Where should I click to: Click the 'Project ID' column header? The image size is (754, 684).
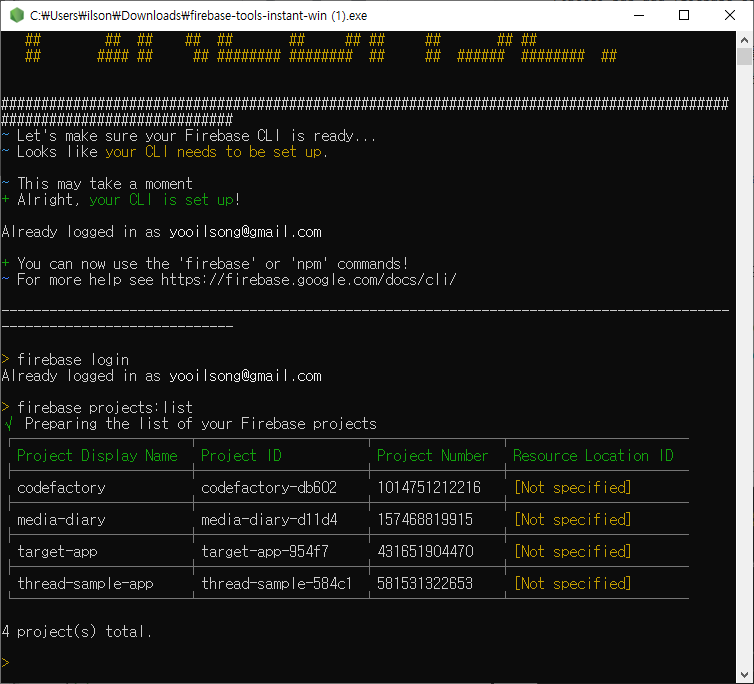click(241, 455)
